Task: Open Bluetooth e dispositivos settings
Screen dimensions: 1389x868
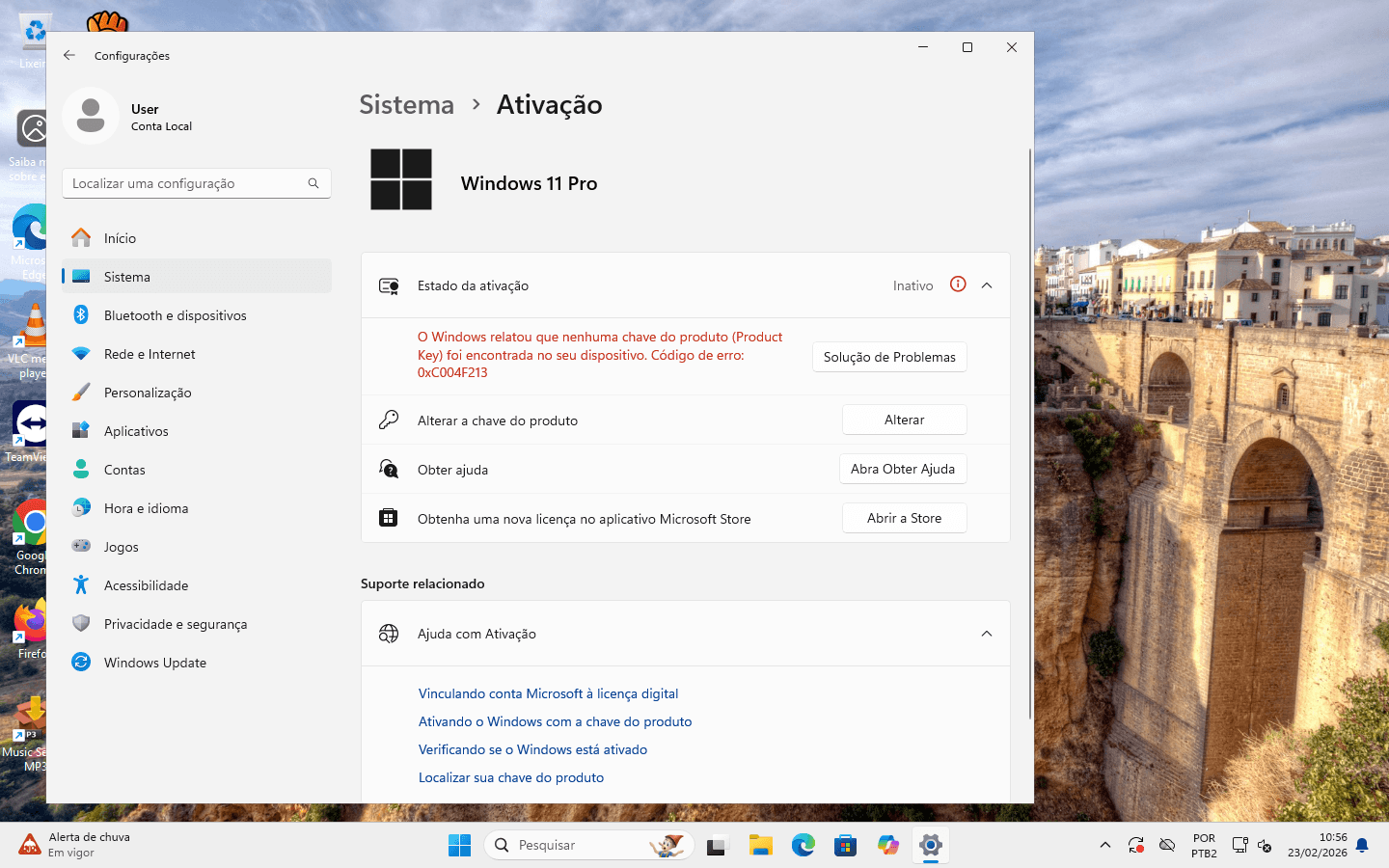Action: (197, 315)
